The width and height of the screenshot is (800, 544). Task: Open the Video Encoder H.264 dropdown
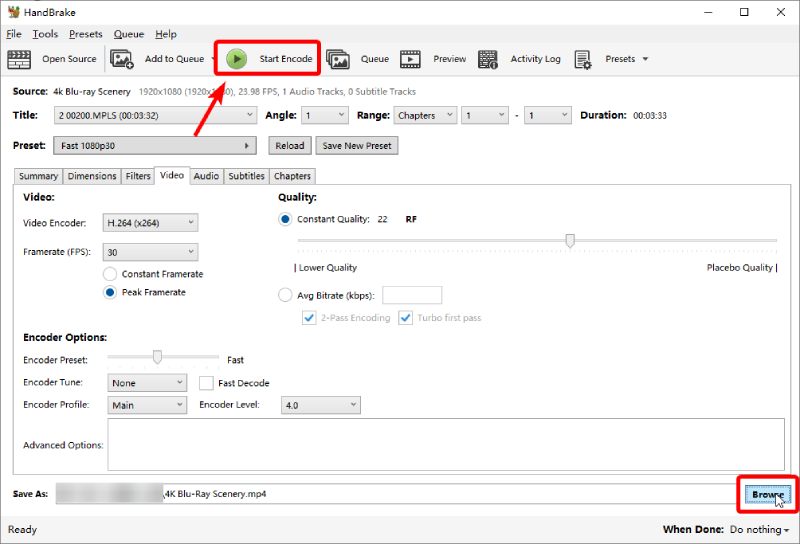pos(151,222)
